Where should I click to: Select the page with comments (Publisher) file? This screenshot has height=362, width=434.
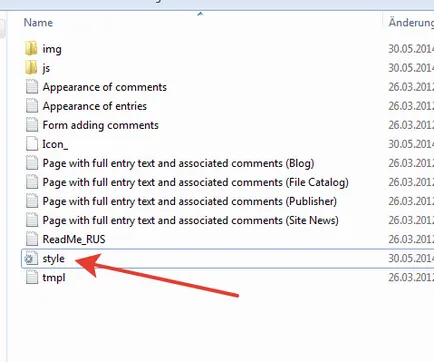pos(190,201)
